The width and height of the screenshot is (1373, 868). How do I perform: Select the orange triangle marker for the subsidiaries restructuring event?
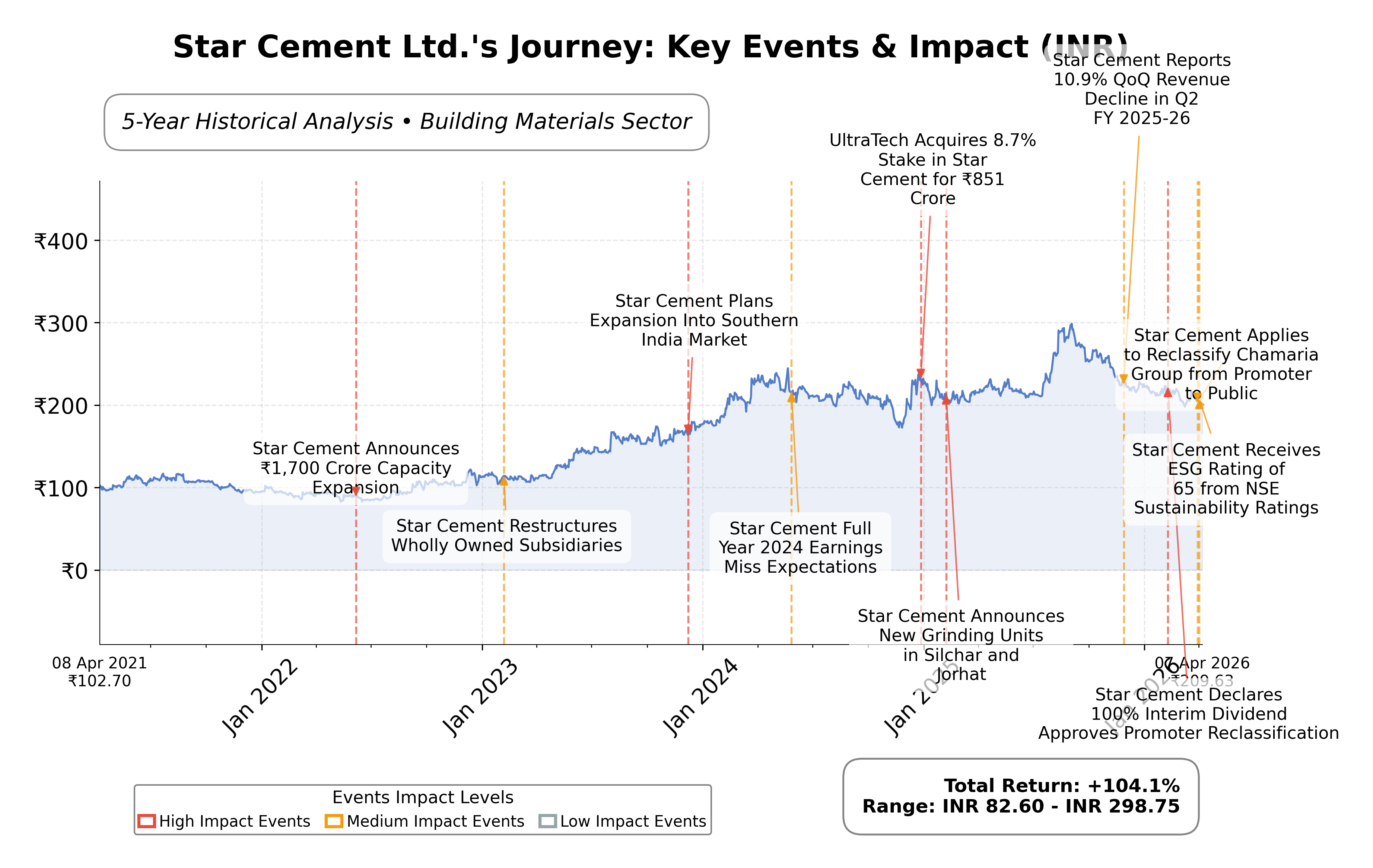coord(504,481)
